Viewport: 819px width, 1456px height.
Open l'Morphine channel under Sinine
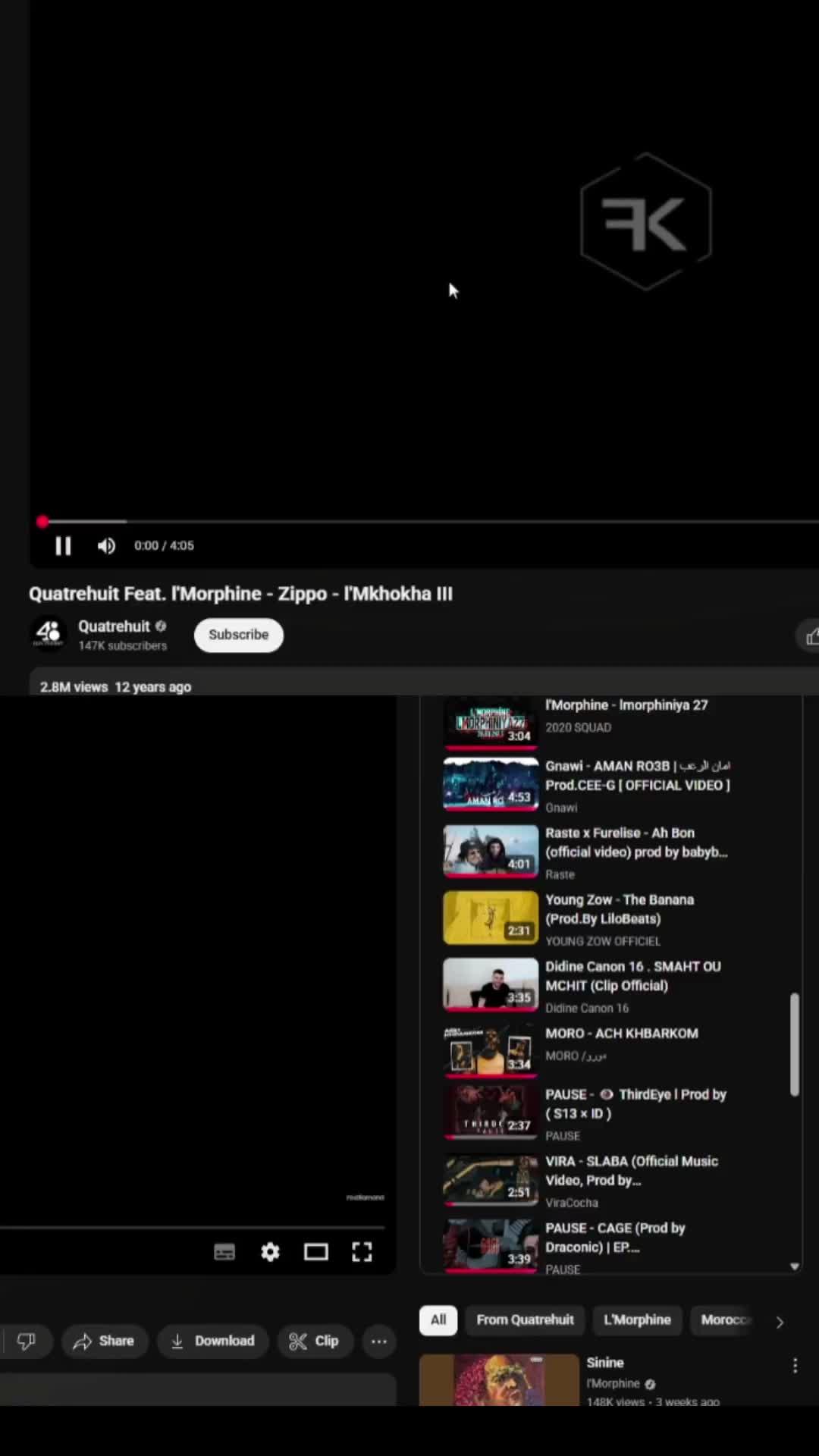[x=613, y=1384]
